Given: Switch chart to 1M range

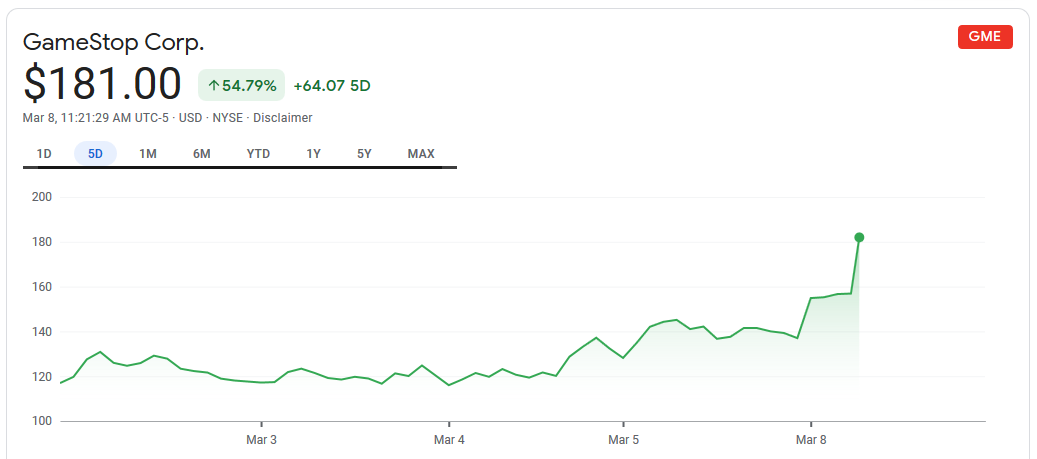Looking at the screenshot, I should click(147, 154).
